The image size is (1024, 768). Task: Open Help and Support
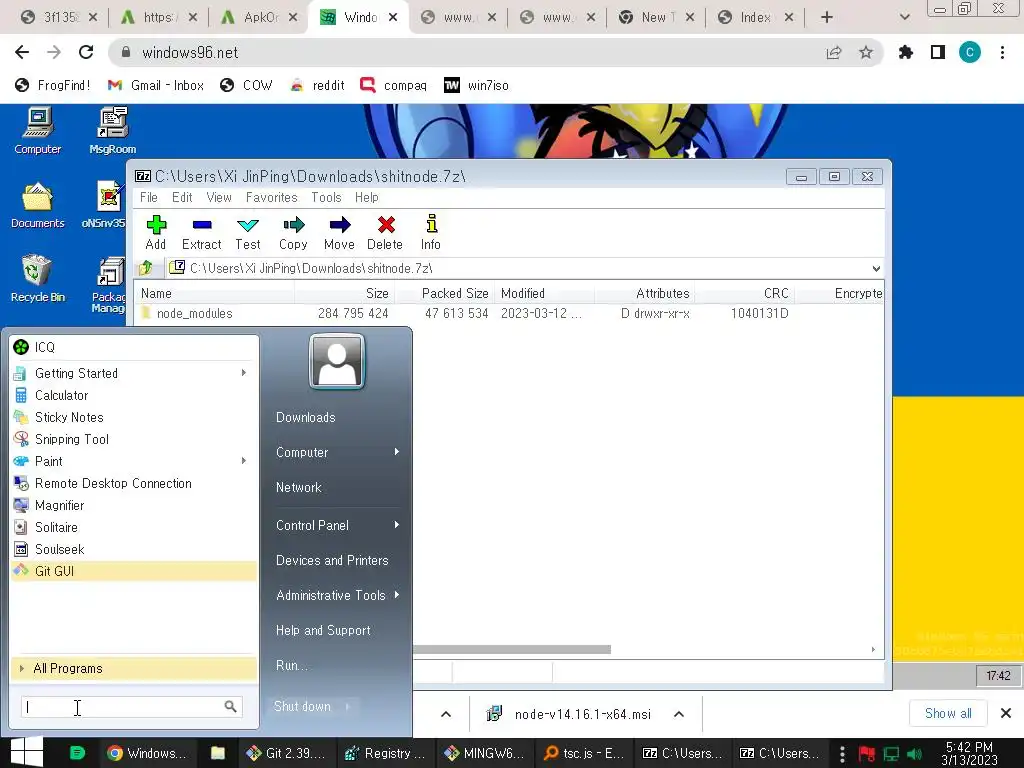pyautogui.click(x=323, y=630)
